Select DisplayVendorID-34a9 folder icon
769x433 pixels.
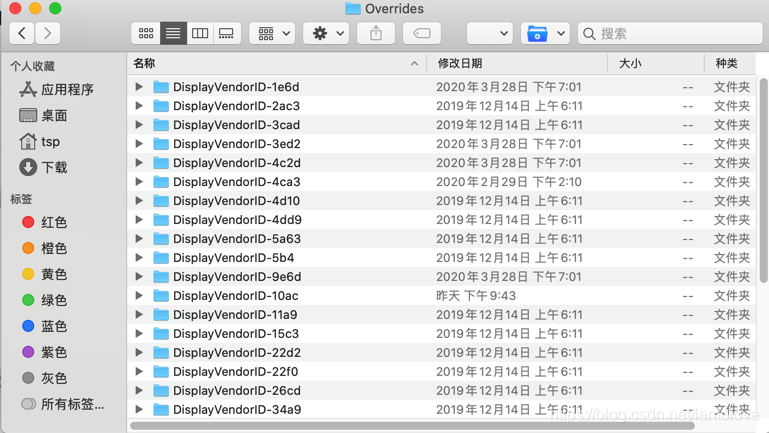161,409
